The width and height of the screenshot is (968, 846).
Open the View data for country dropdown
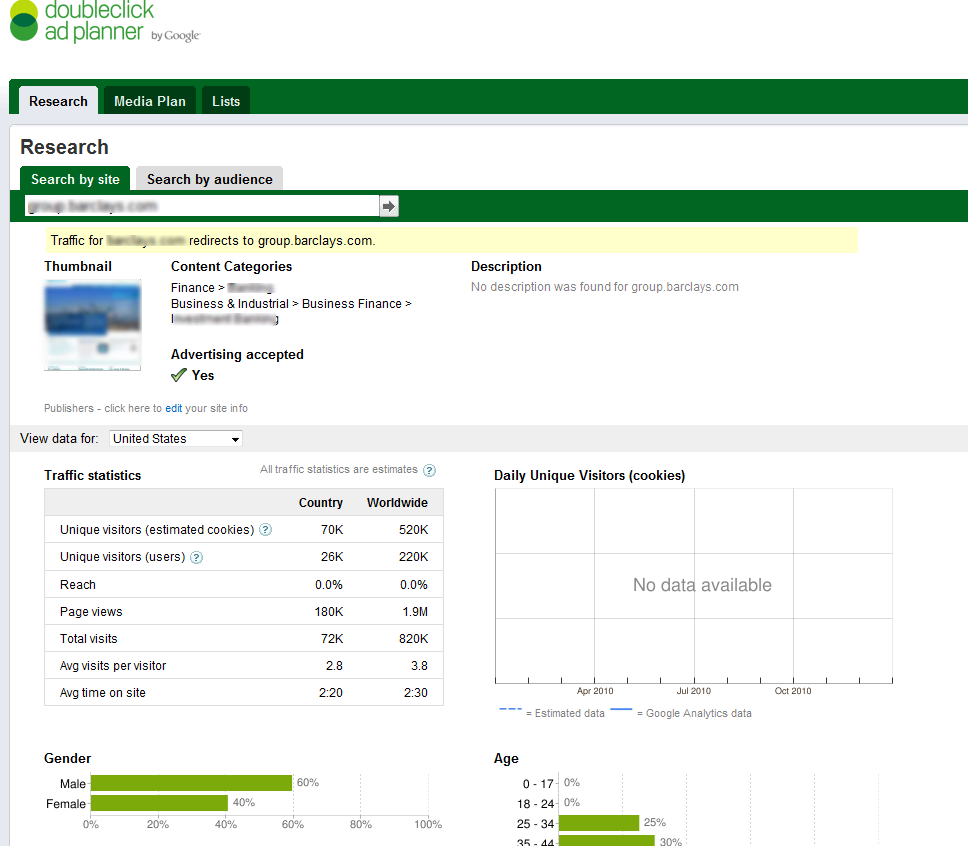coord(176,439)
